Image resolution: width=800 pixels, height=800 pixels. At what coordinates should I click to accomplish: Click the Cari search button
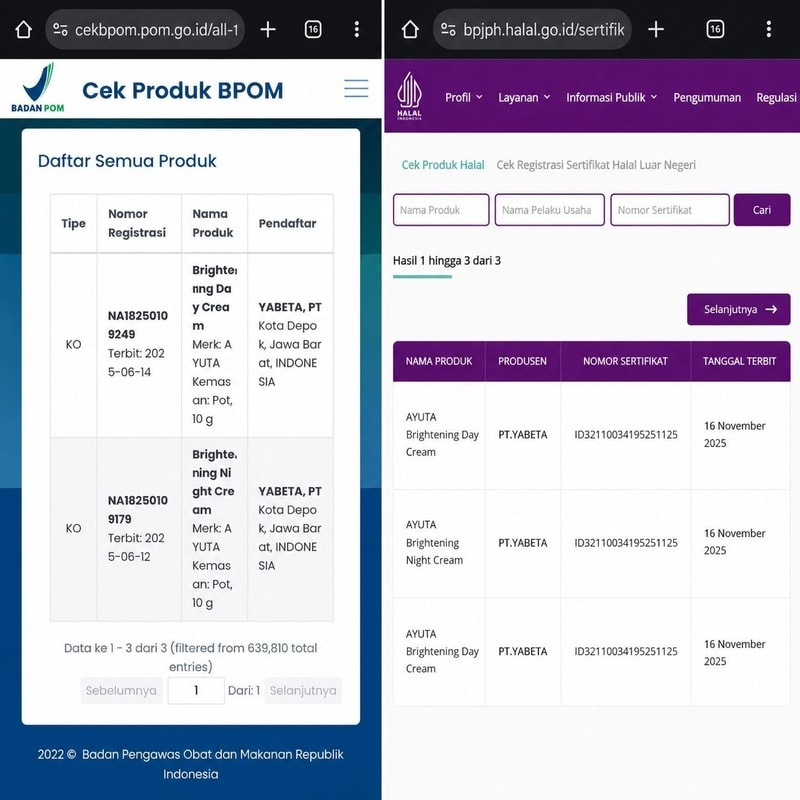[x=762, y=210]
